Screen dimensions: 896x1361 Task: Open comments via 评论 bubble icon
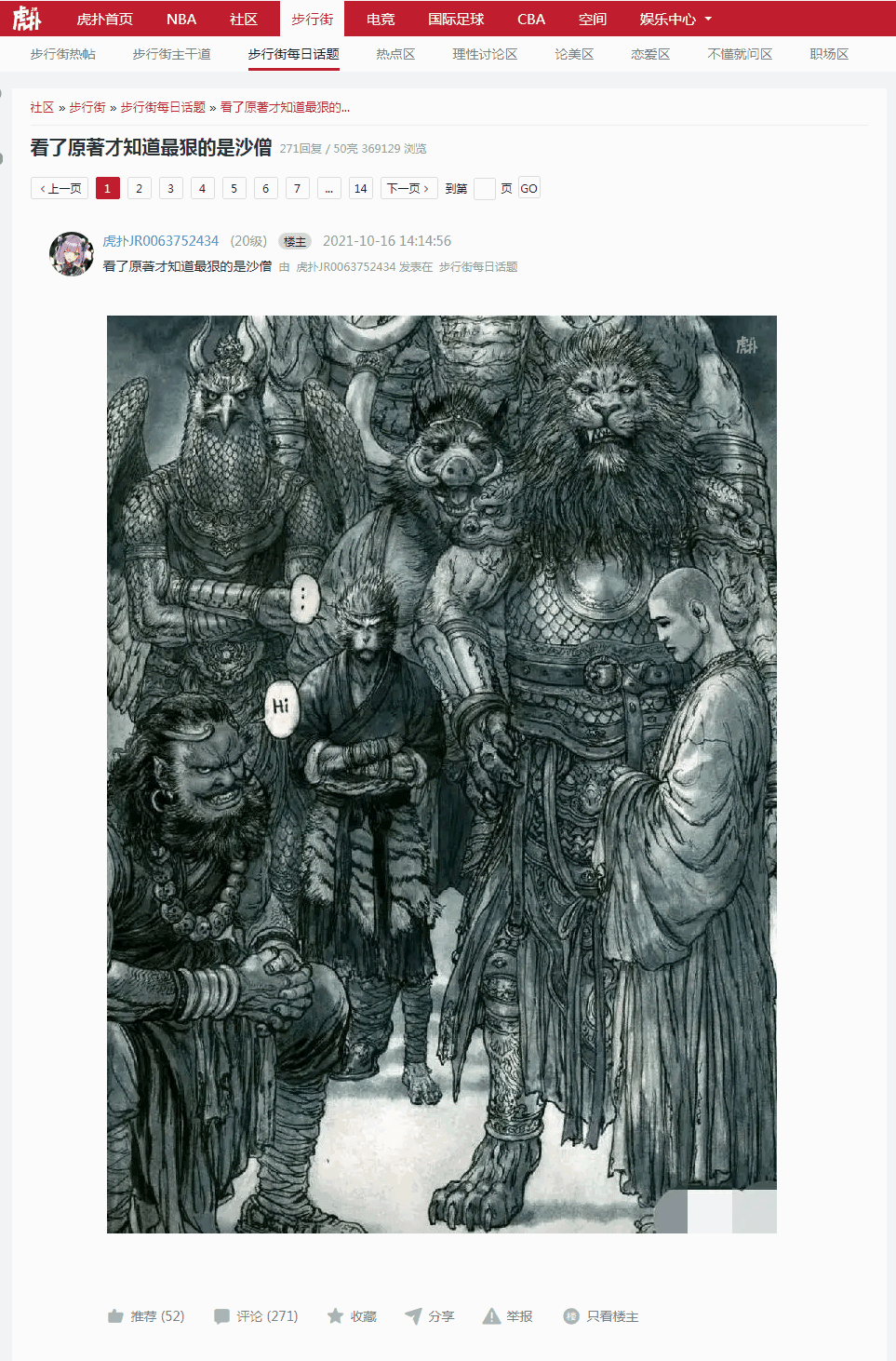pyautogui.click(x=221, y=1316)
